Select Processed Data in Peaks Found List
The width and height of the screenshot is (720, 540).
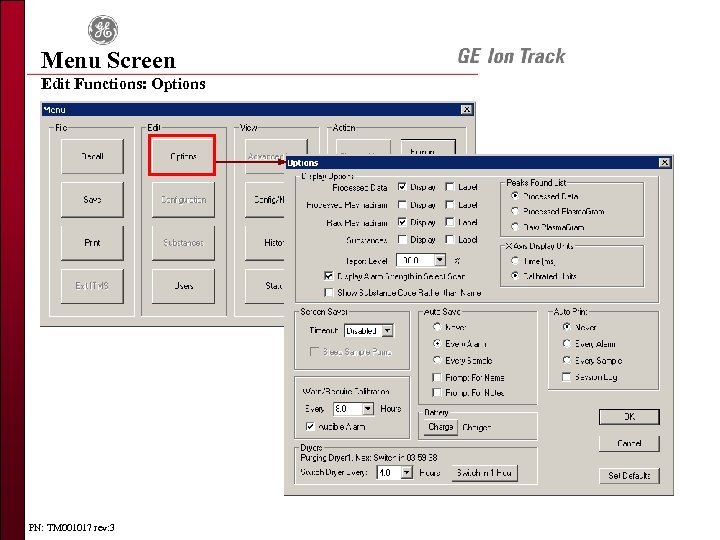coord(515,196)
